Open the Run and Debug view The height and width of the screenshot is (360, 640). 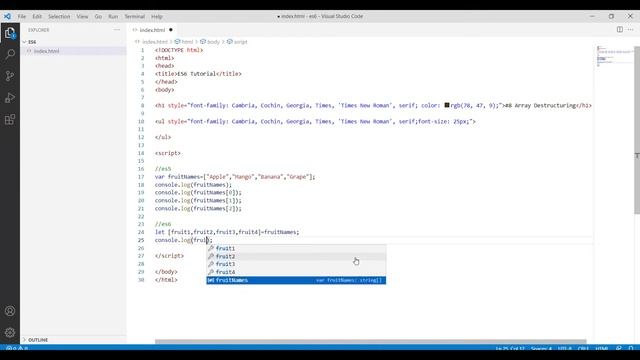[x=10, y=98]
